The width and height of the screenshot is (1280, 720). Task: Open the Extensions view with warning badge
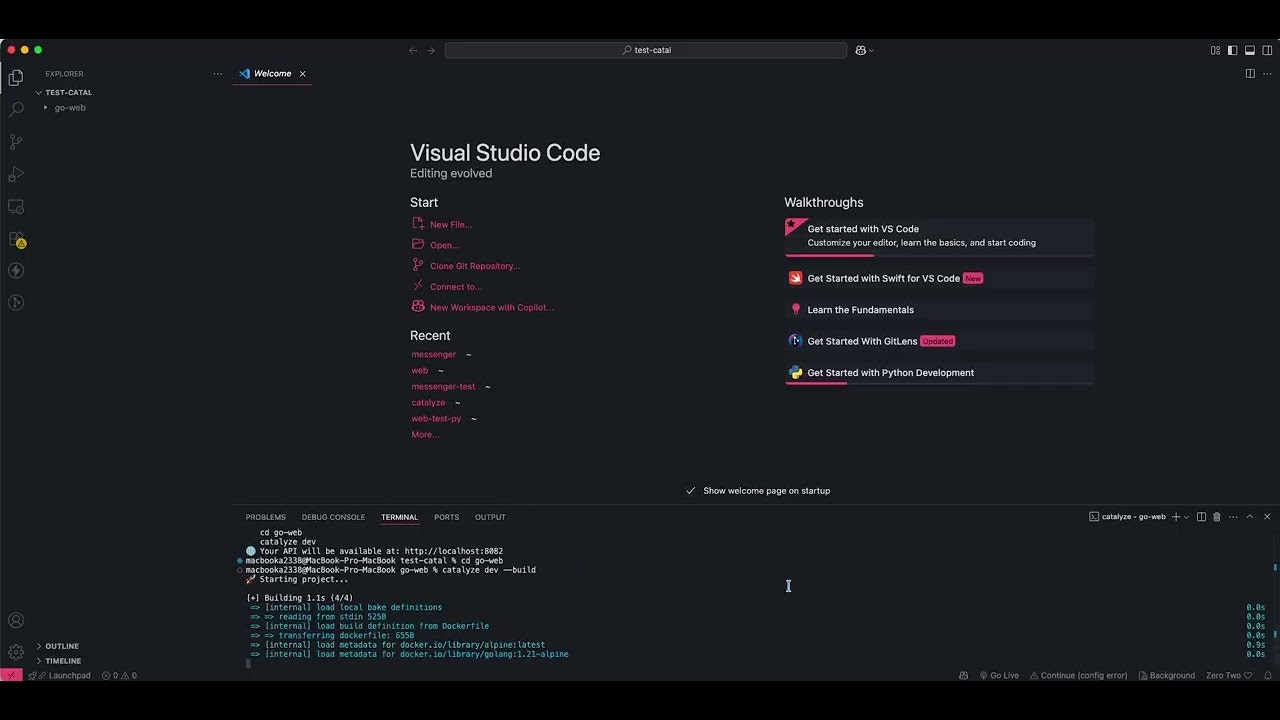(16, 239)
